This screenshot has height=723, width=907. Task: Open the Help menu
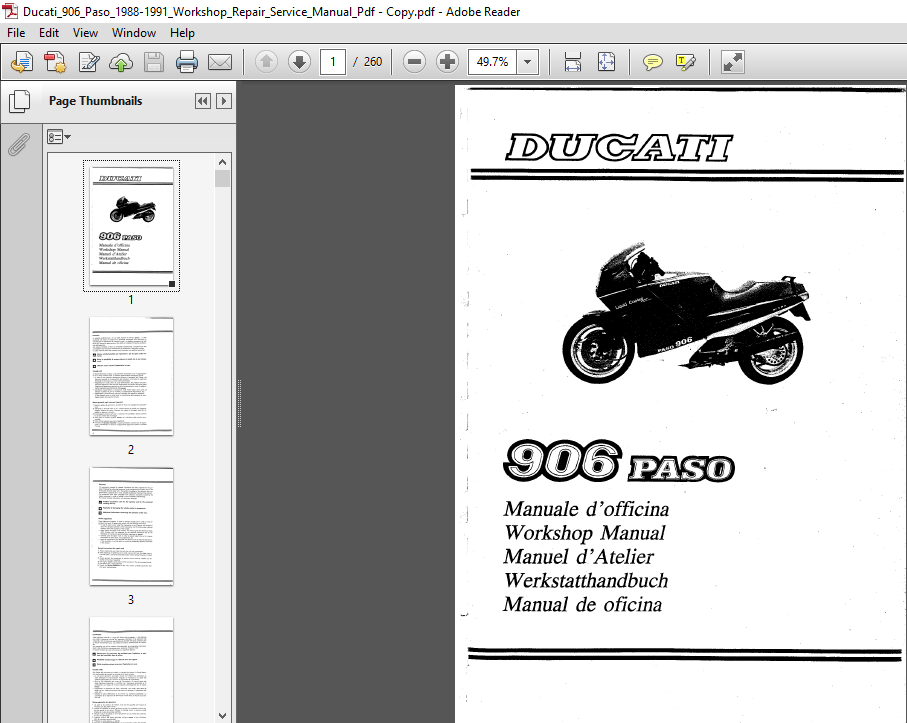pyautogui.click(x=182, y=33)
